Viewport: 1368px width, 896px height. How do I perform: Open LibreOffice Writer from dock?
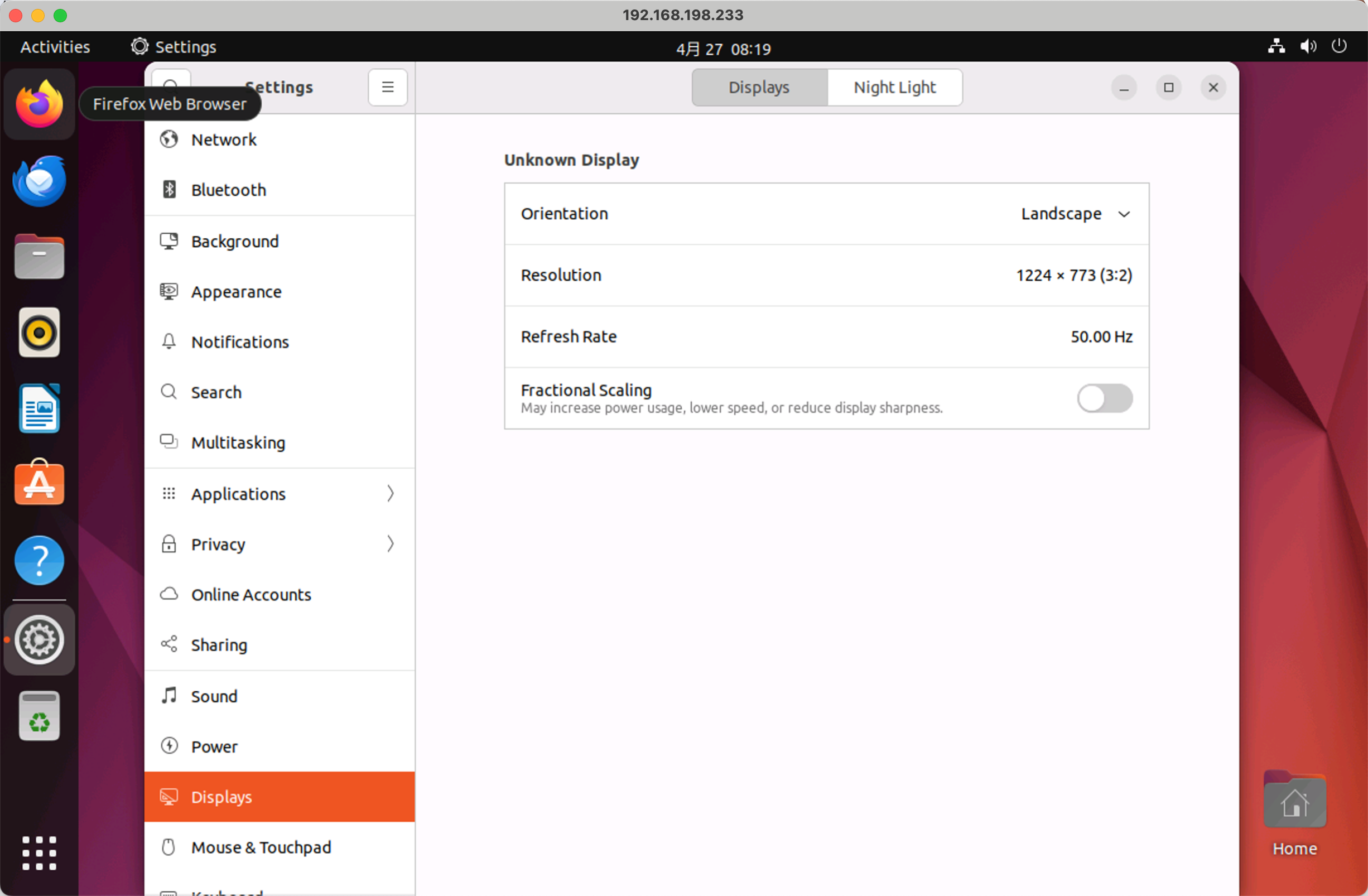[x=39, y=408]
